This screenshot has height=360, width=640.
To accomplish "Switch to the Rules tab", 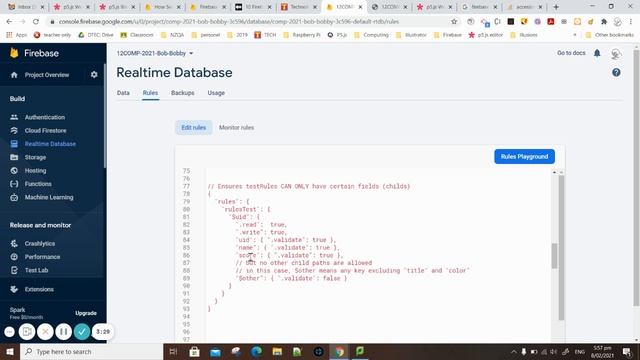I will click(150, 93).
